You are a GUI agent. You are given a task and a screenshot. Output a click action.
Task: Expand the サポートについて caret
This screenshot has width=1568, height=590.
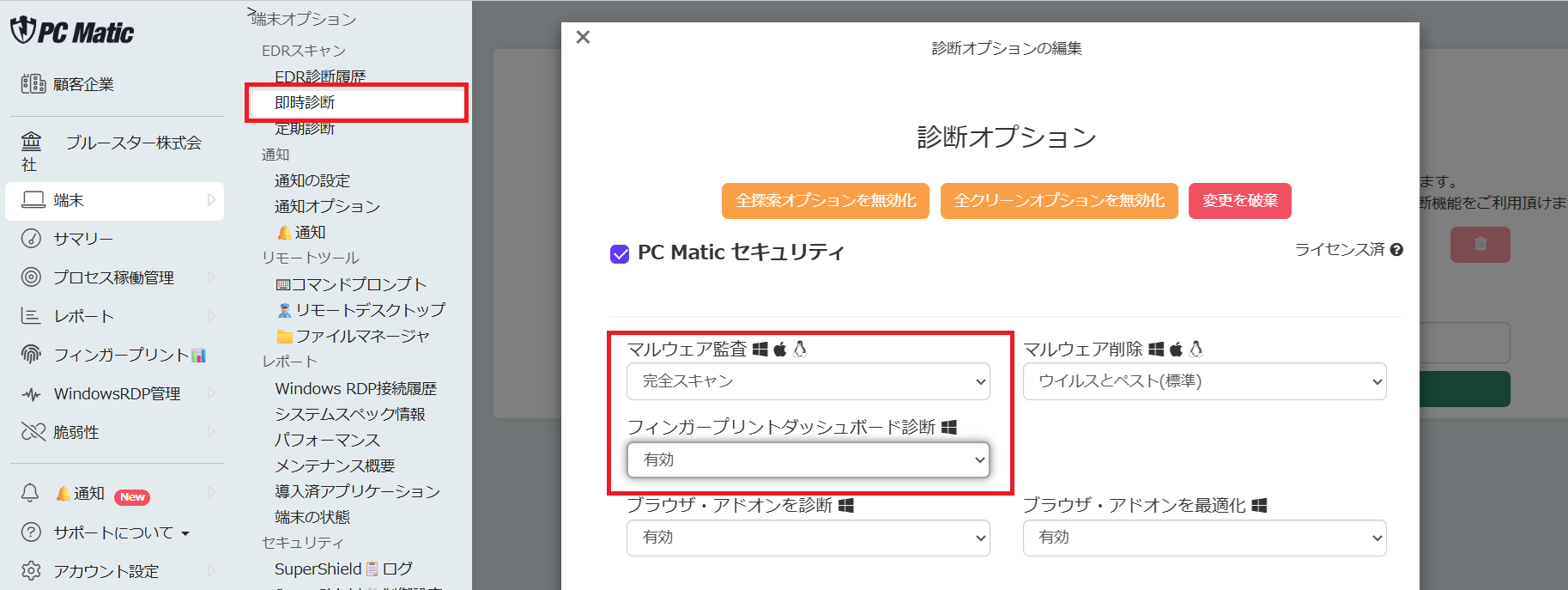pos(185,533)
